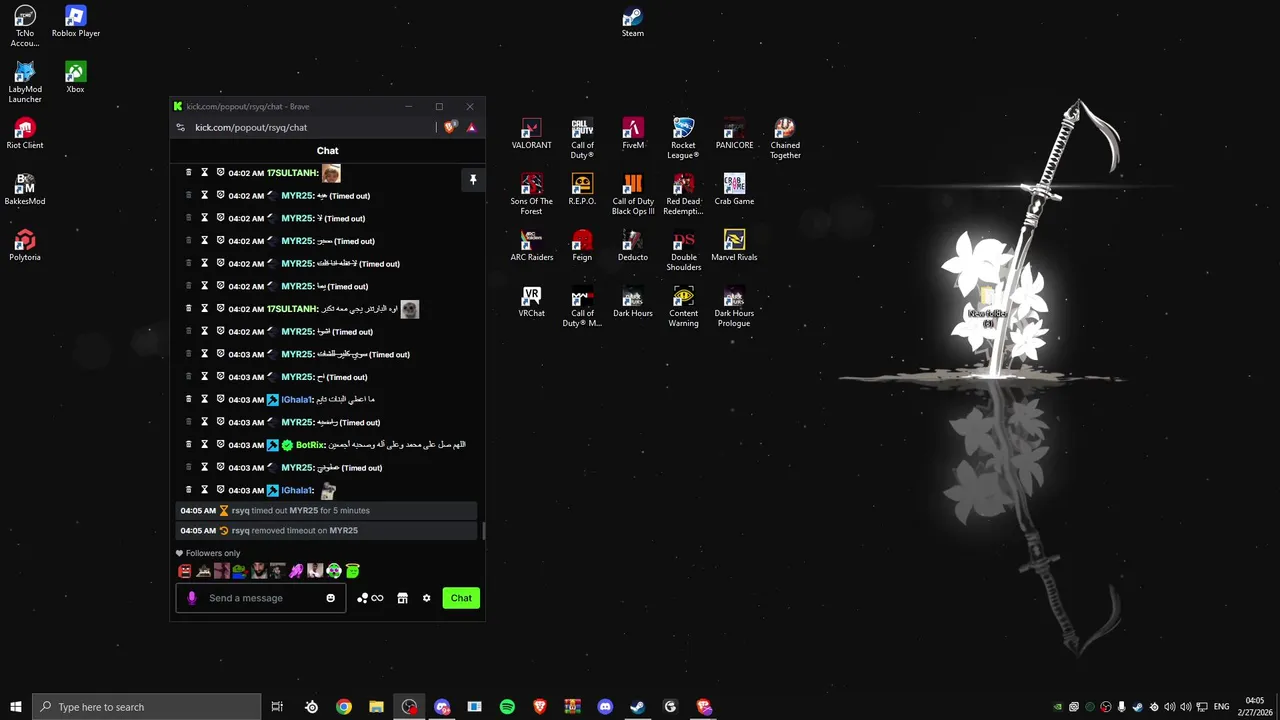Screen dimensions: 1280x720
Task: Click shield icon on IGhala1's last image message
Action: coord(220,490)
